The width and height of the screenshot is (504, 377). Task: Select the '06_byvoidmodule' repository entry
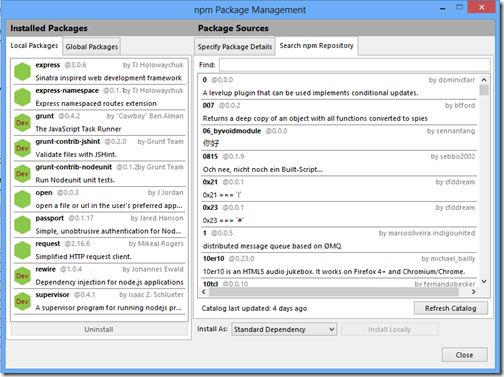pos(339,137)
